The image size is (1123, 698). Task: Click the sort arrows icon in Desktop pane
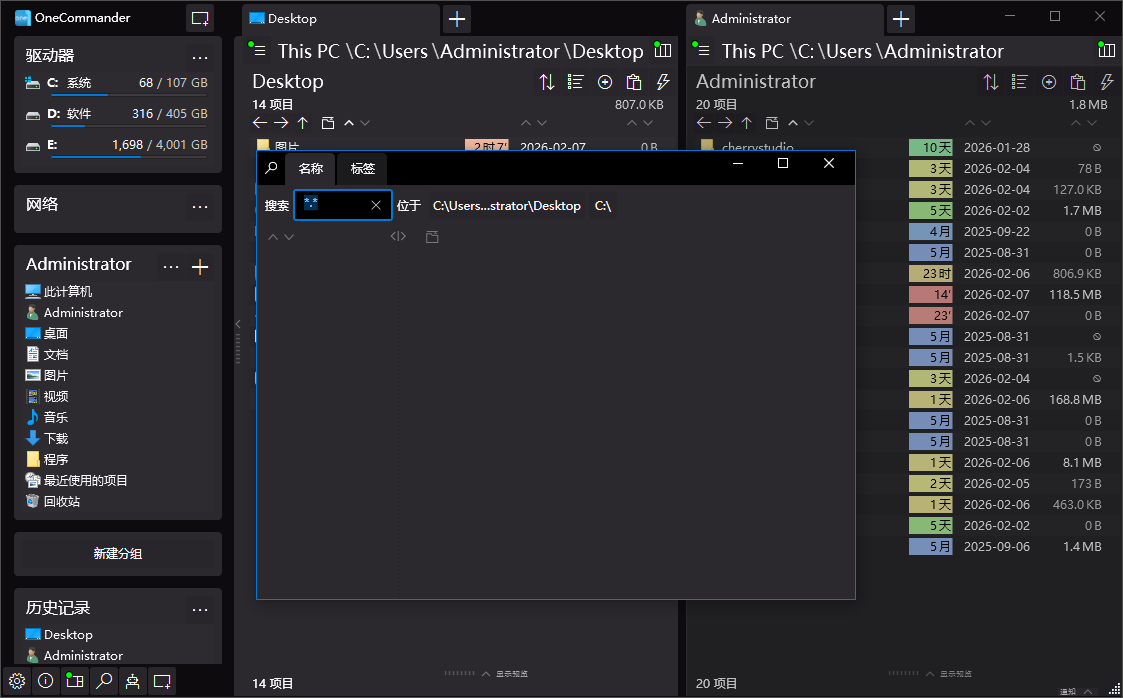point(547,82)
